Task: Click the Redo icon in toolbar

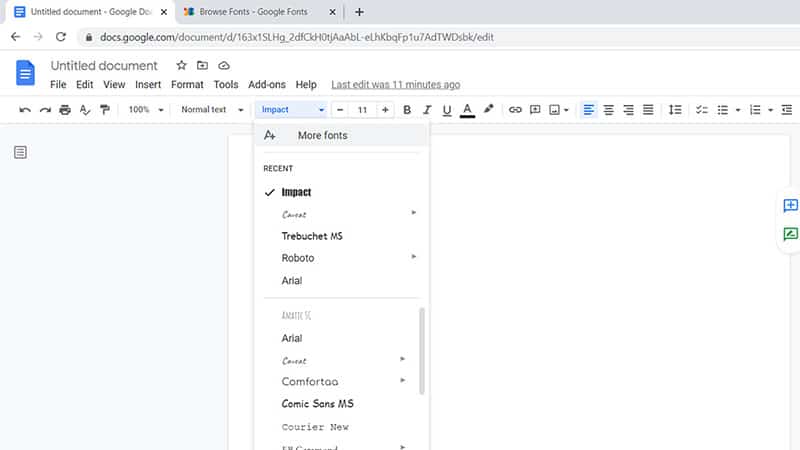Action: pos(45,110)
